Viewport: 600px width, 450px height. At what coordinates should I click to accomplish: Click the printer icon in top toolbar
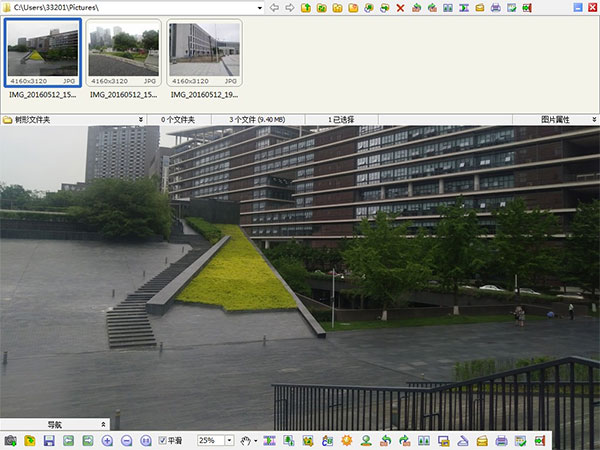point(496,7)
